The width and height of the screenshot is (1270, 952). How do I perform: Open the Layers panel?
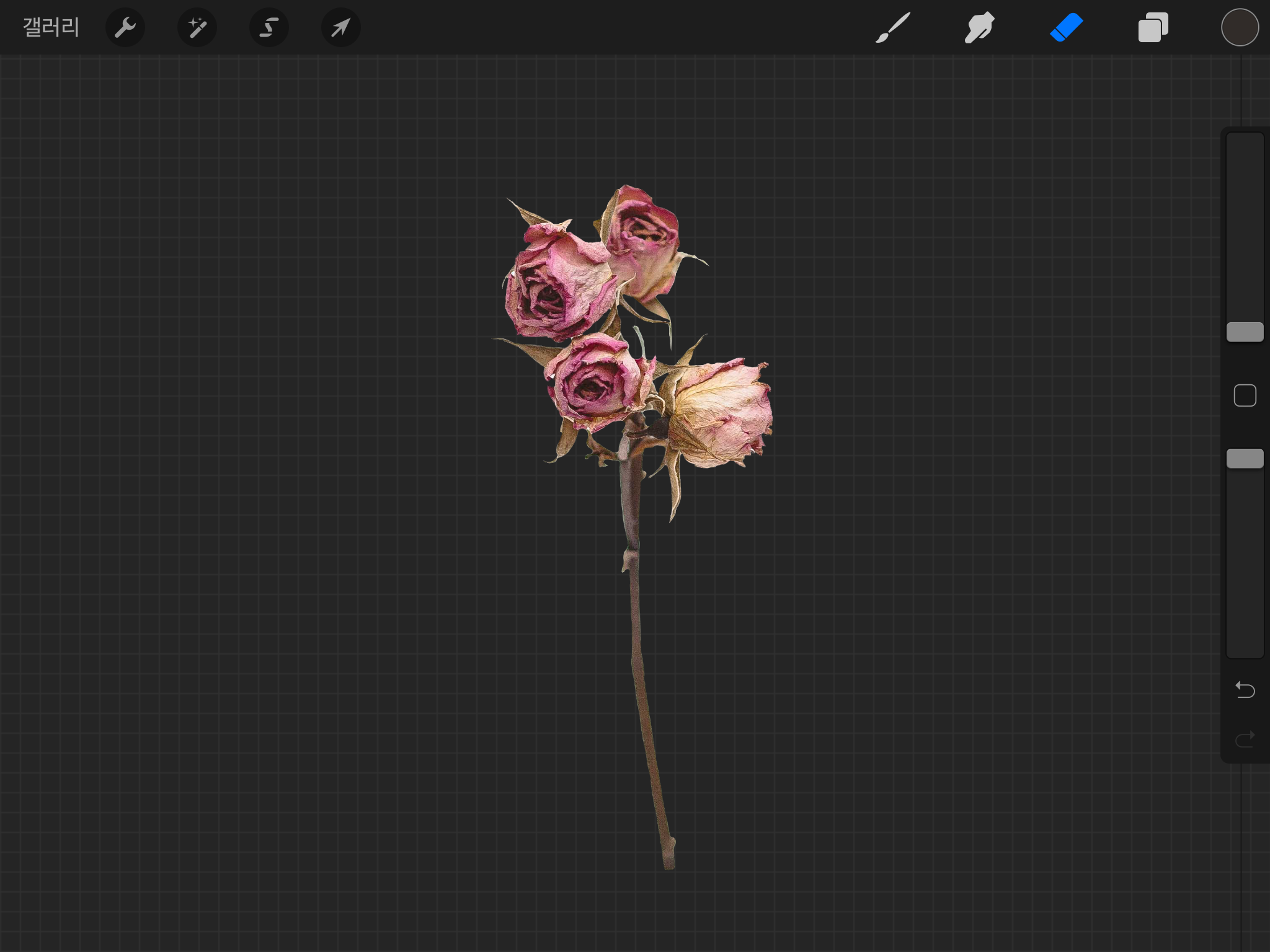tap(1153, 28)
